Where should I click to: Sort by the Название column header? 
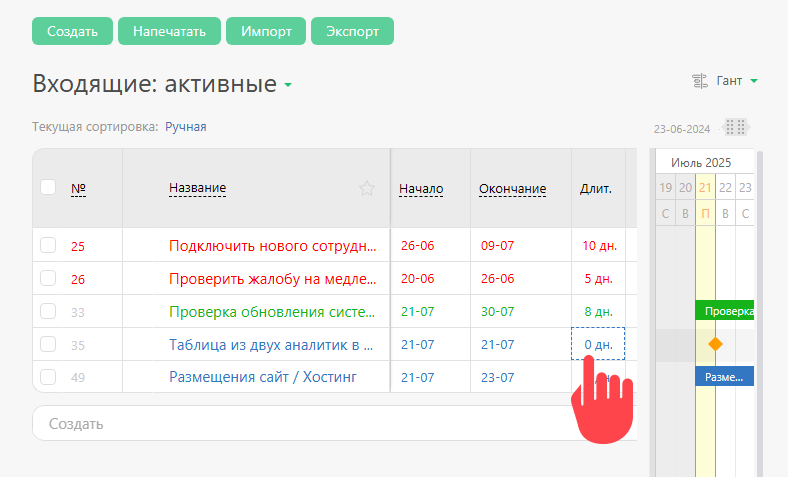pos(198,188)
